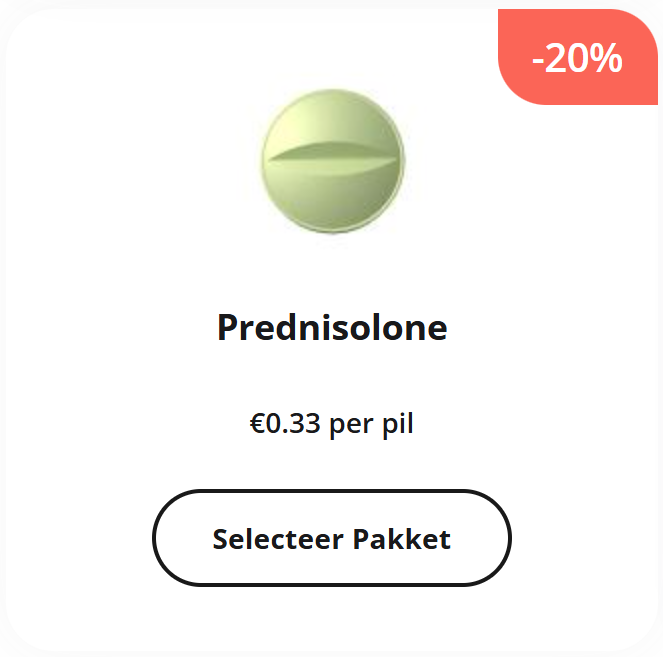Click the red discount label
Image resolution: width=663 pixels, height=657 pixels.
[x=578, y=57]
